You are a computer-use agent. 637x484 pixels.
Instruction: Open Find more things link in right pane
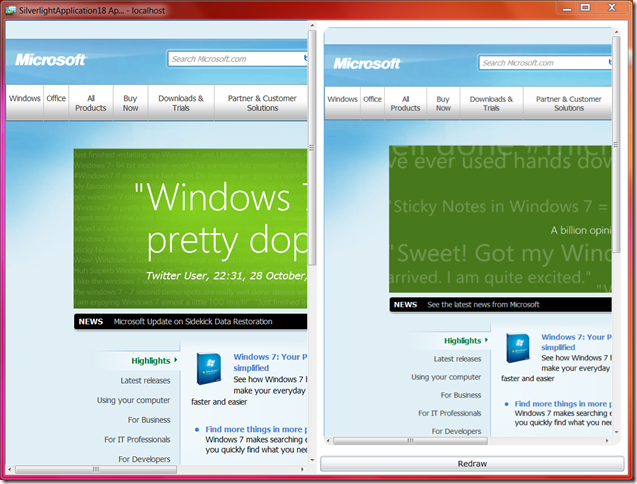[563, 404]
